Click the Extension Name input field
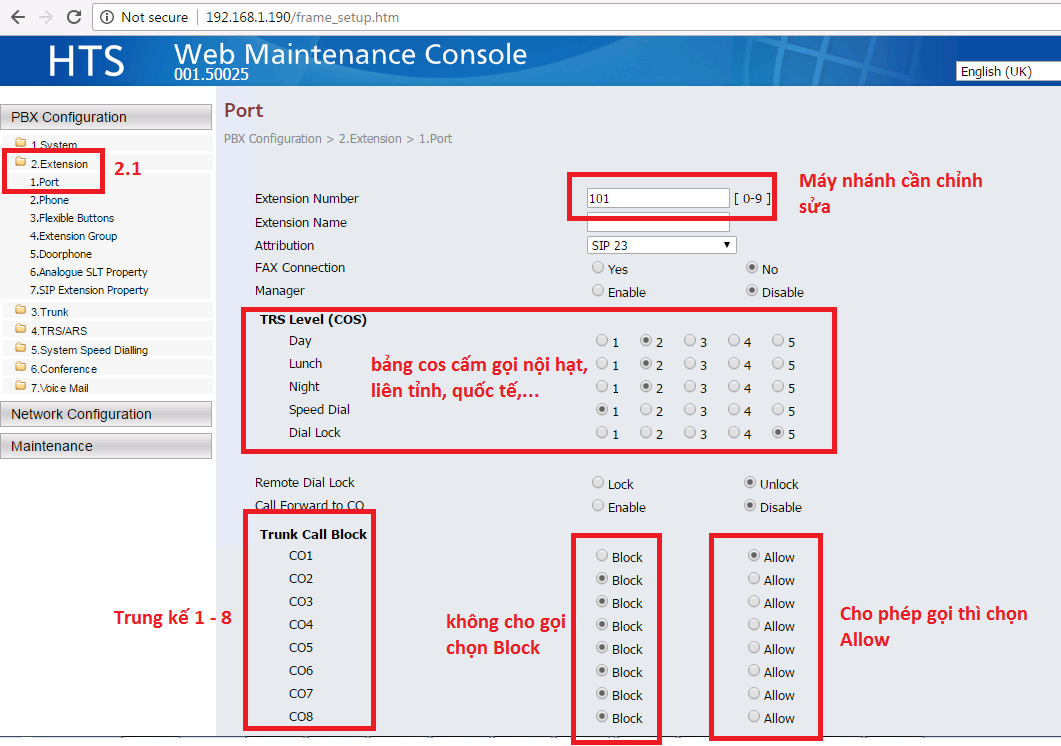The width and height of the screenshot is (1061, 746). point(658,222)
